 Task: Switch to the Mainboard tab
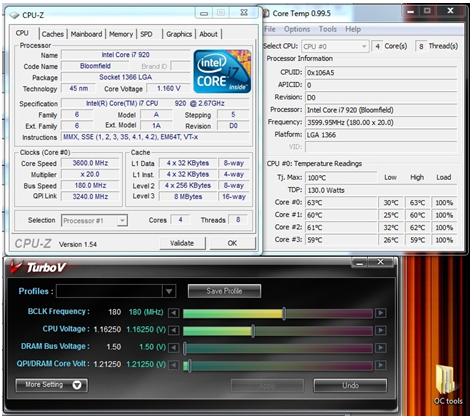[86, 34]
